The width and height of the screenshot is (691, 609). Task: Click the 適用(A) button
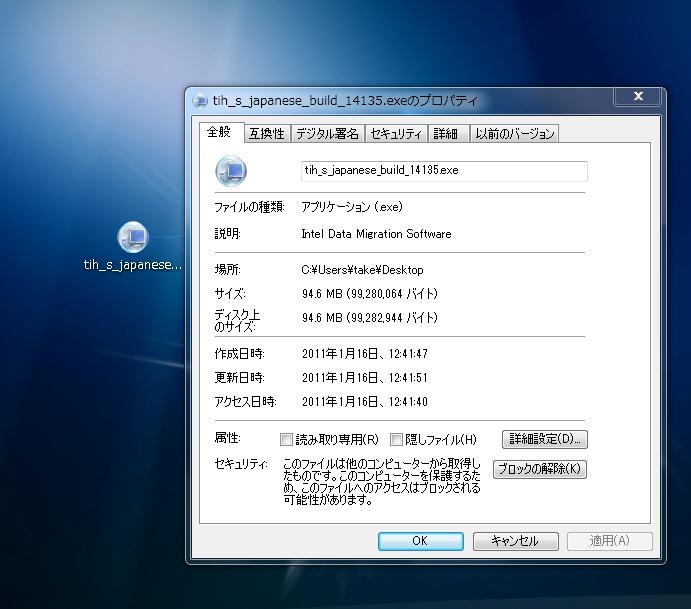pos(609,541)
